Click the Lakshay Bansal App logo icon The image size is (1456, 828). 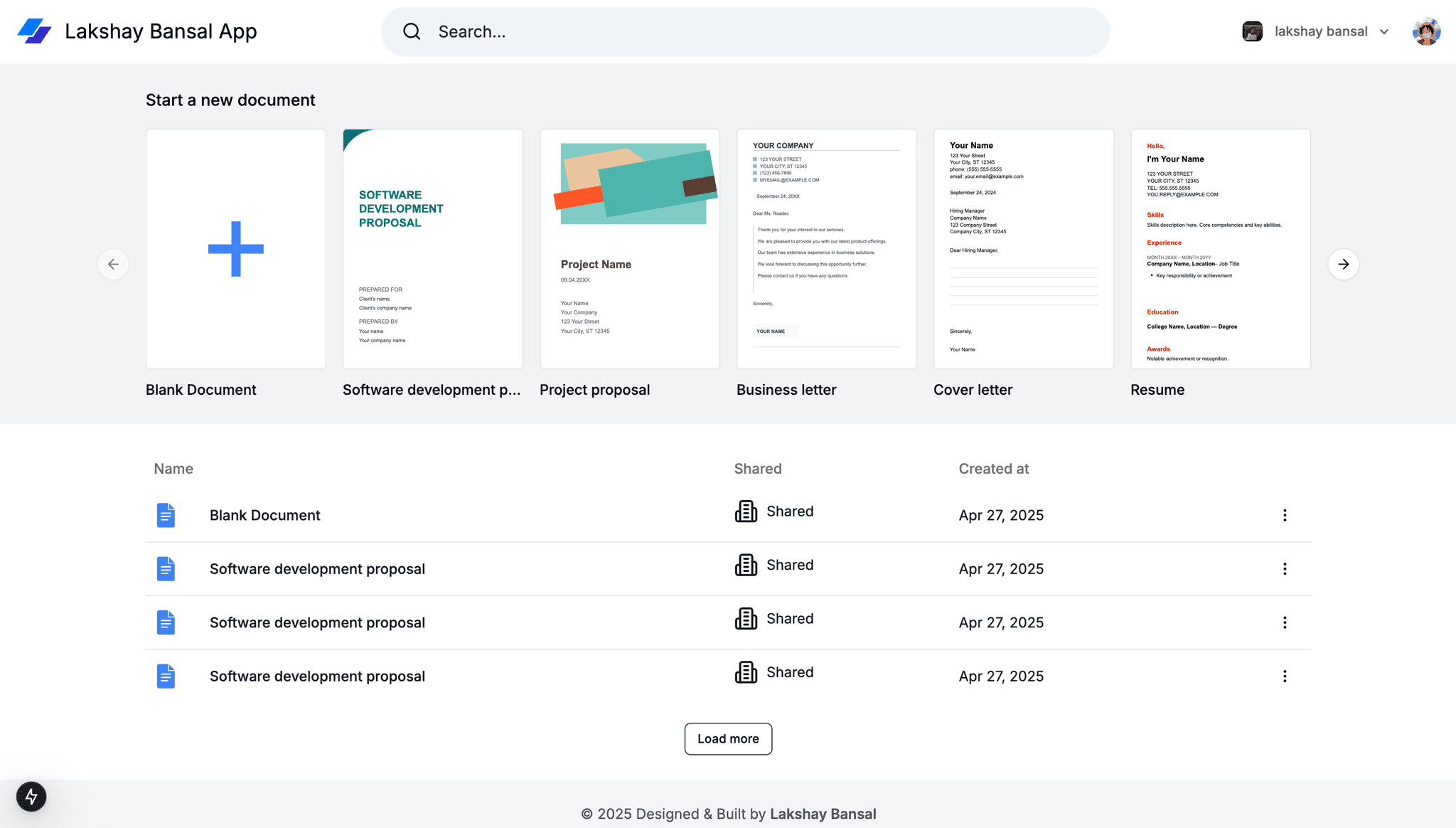(34, 31)
